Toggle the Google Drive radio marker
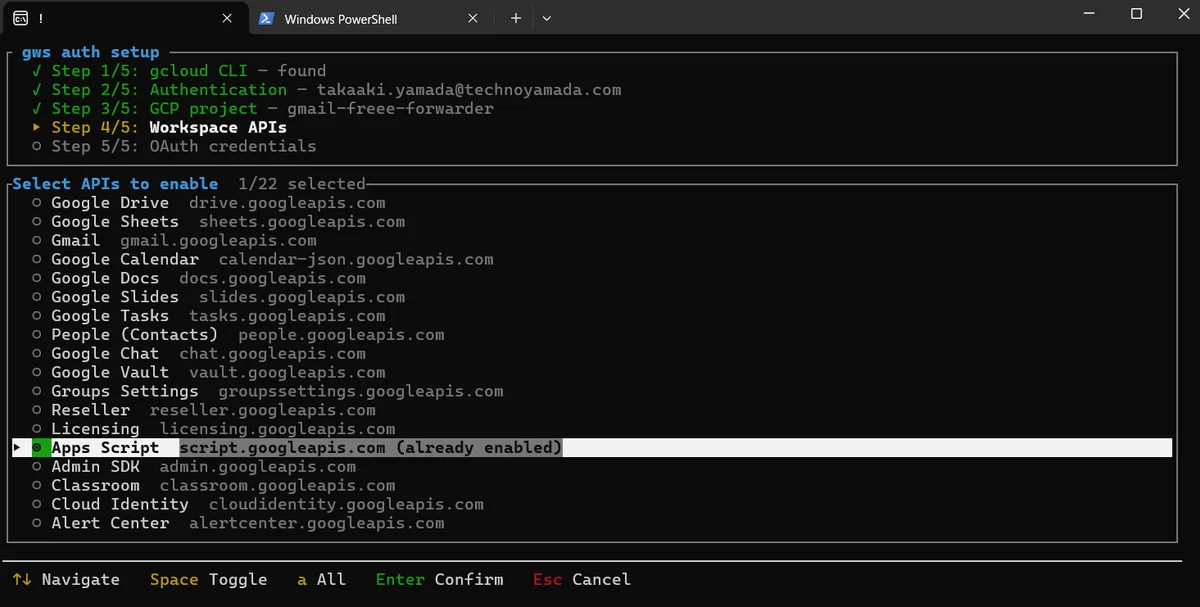This screenshot has height=607, width=1200. pyautogui.click(x=37, y=203)
